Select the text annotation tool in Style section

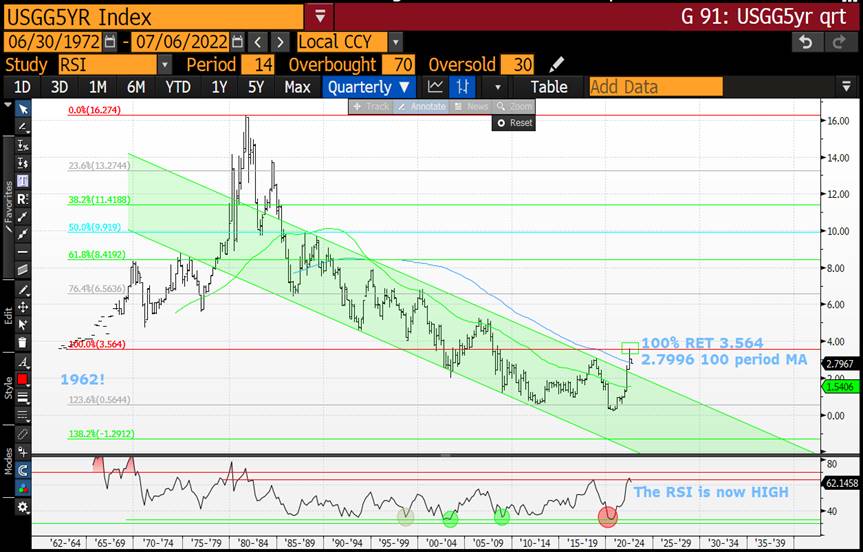(x=22, y=362)
